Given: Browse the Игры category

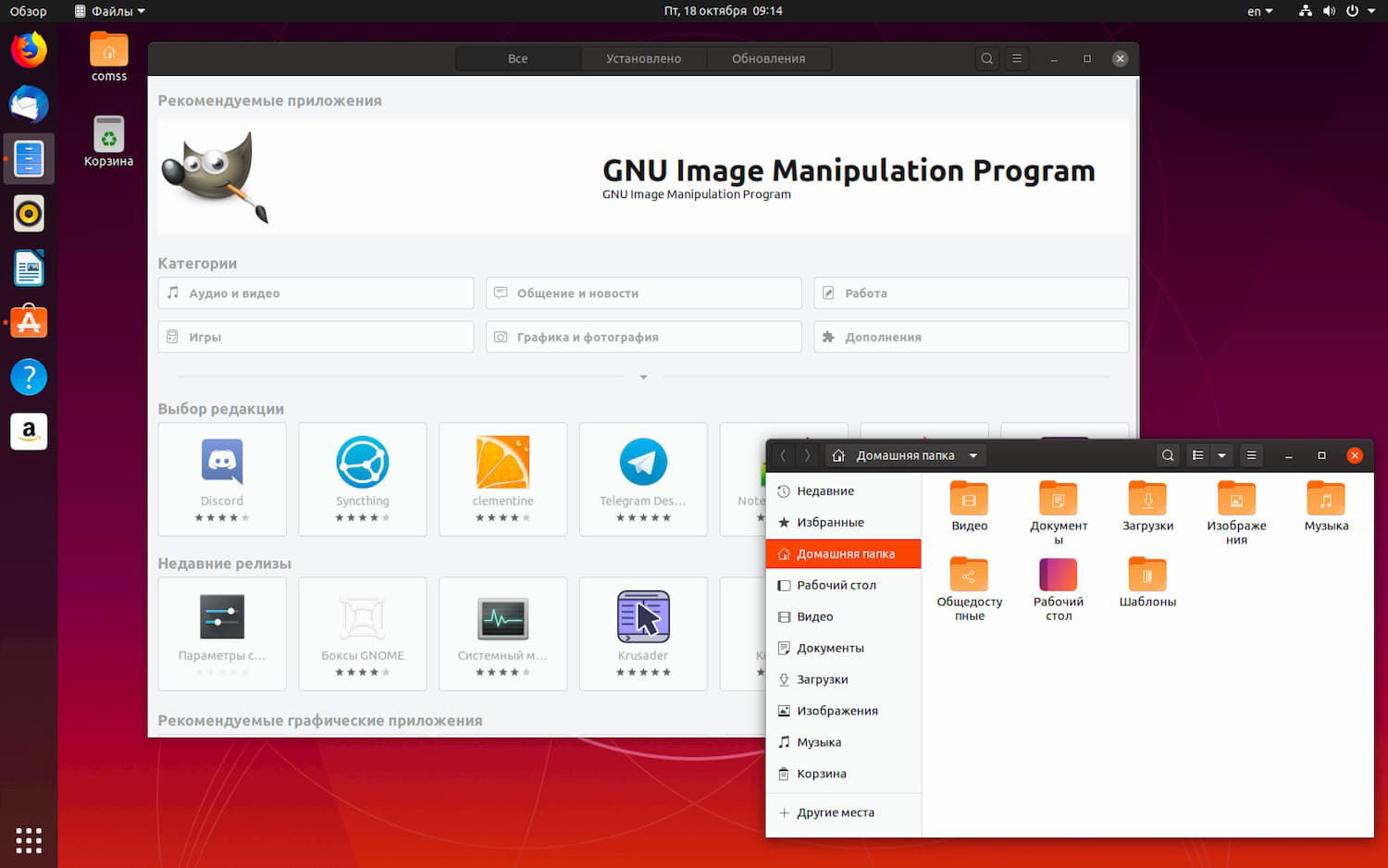Looking at the screenshot, I should tap(316, 337).
